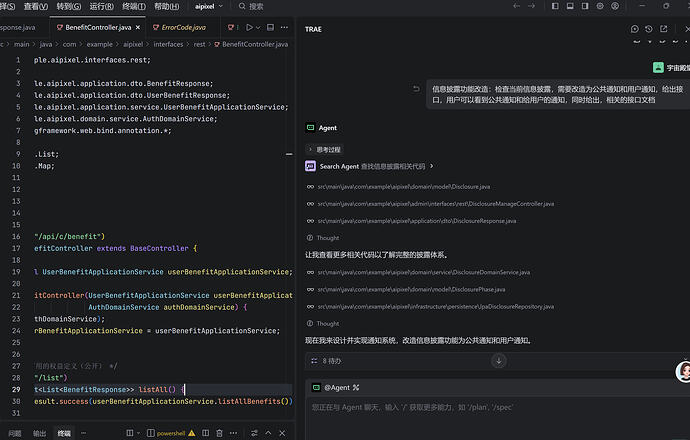
Task: Split the editor with split icon
Action: click(x=270, y=27)
